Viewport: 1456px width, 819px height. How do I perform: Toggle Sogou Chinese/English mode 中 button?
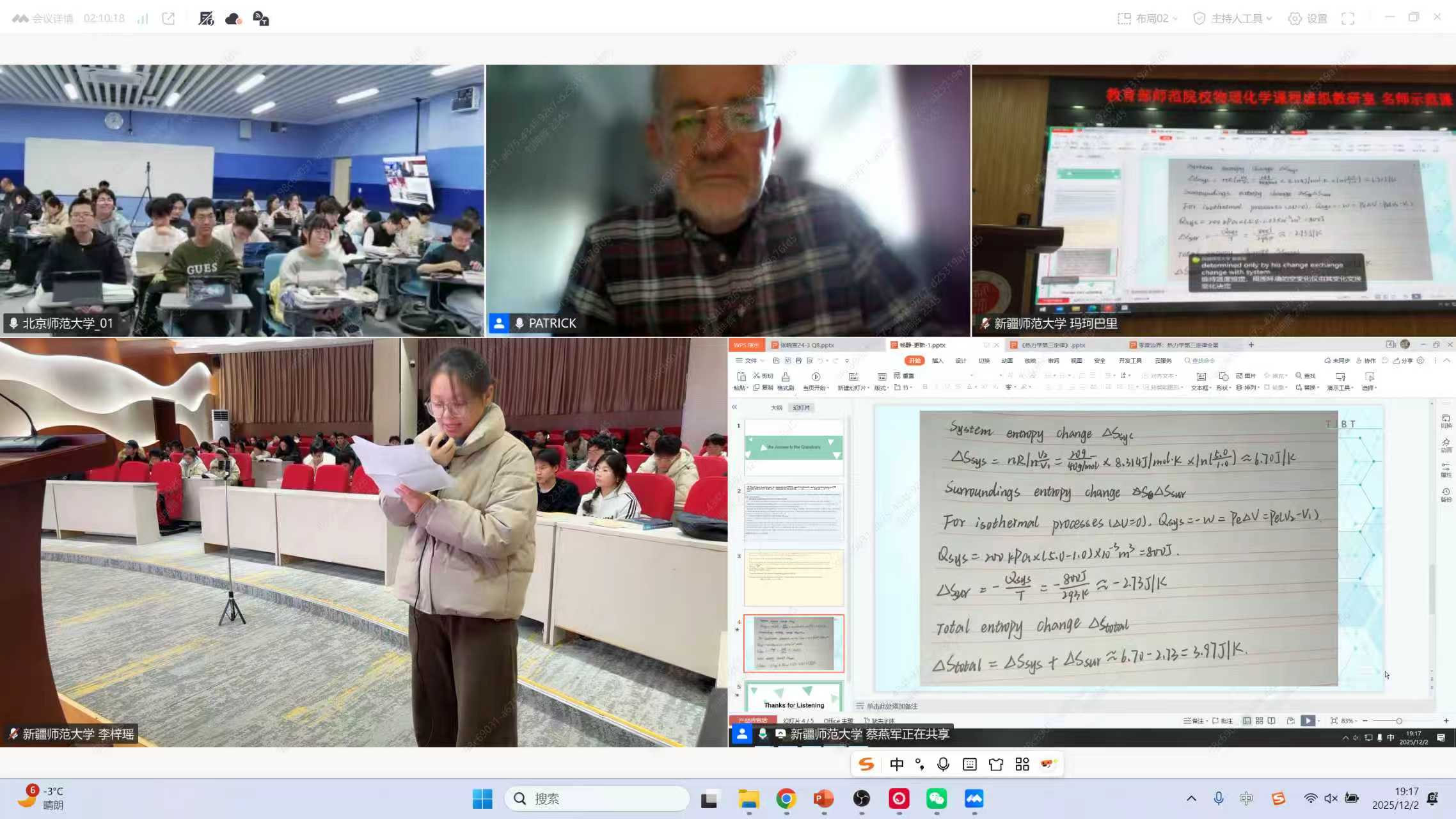click(897, 764)
